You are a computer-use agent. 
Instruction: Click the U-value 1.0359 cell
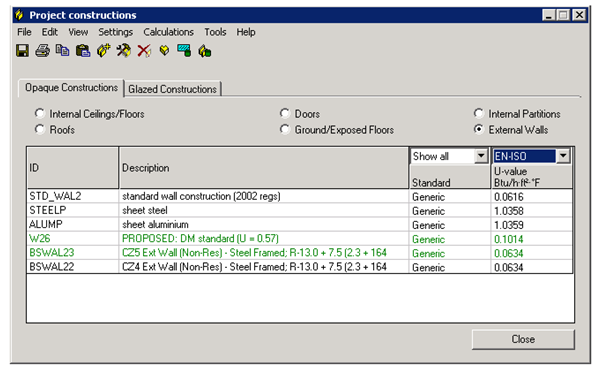click(532, 225)
